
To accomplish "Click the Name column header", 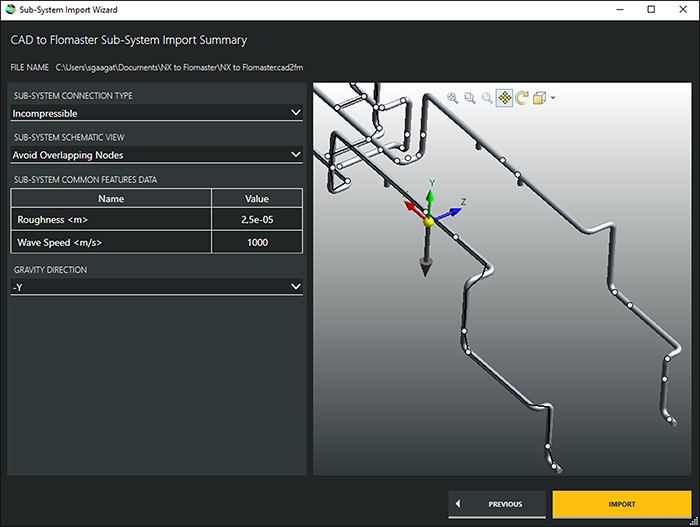I will click(111, 199).
